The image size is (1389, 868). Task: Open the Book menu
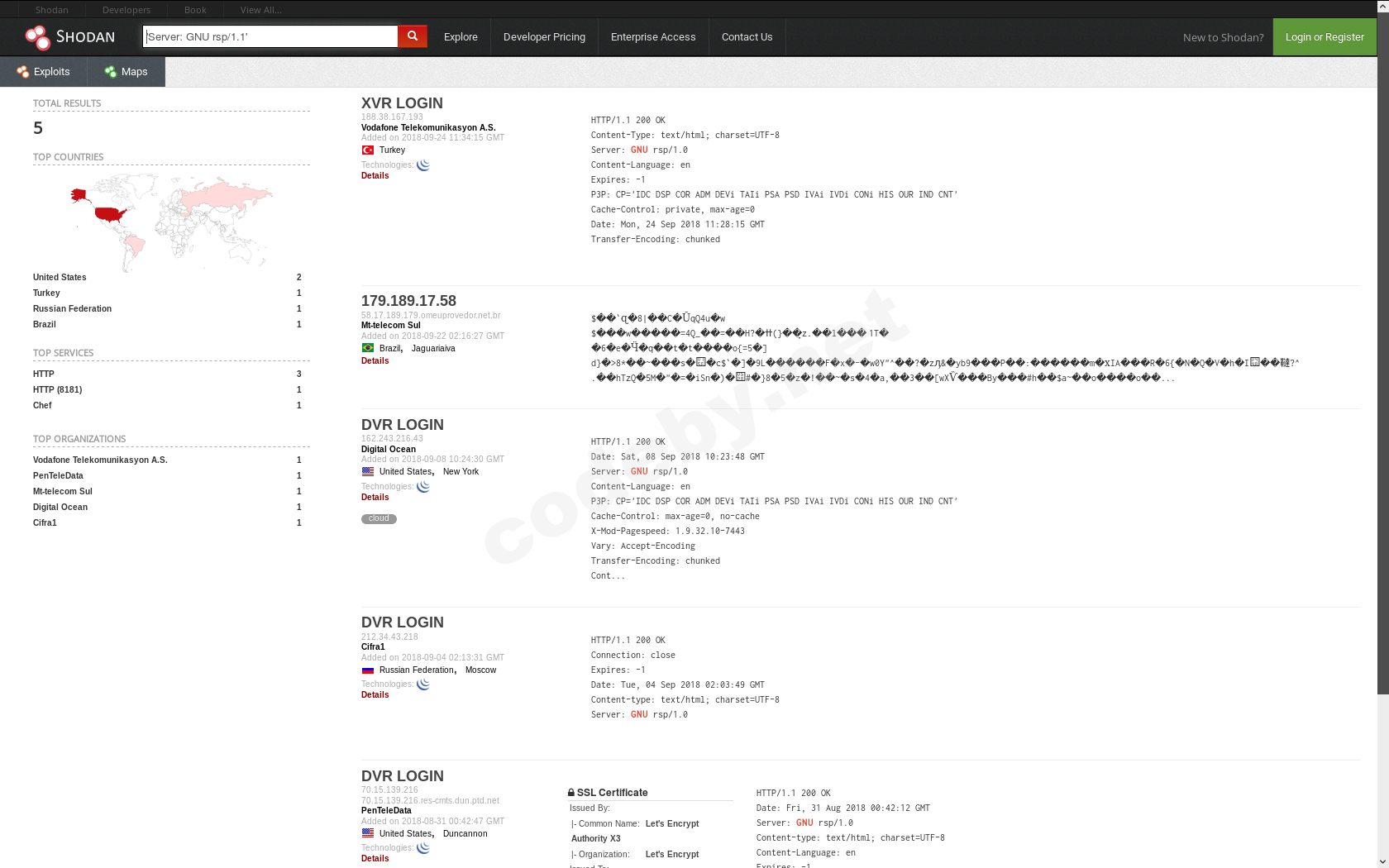pos(195,10)
